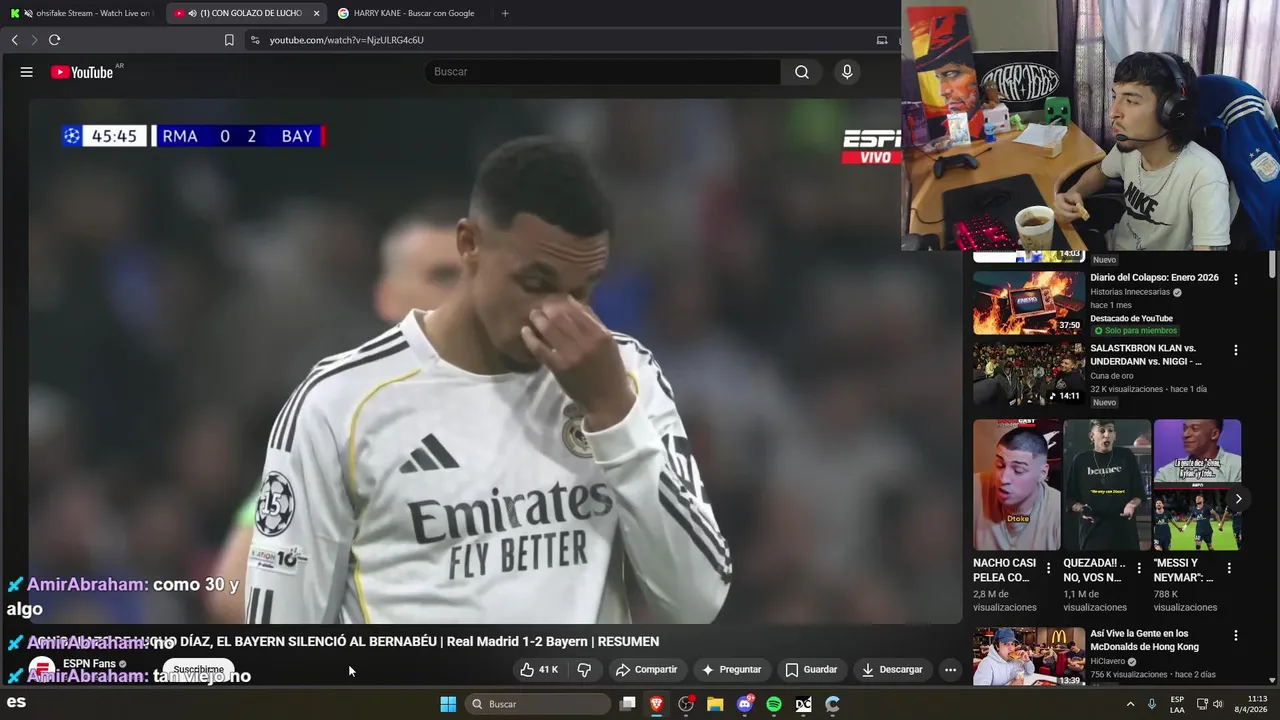Click the YouTube Buscar search field

click(602, 72)
